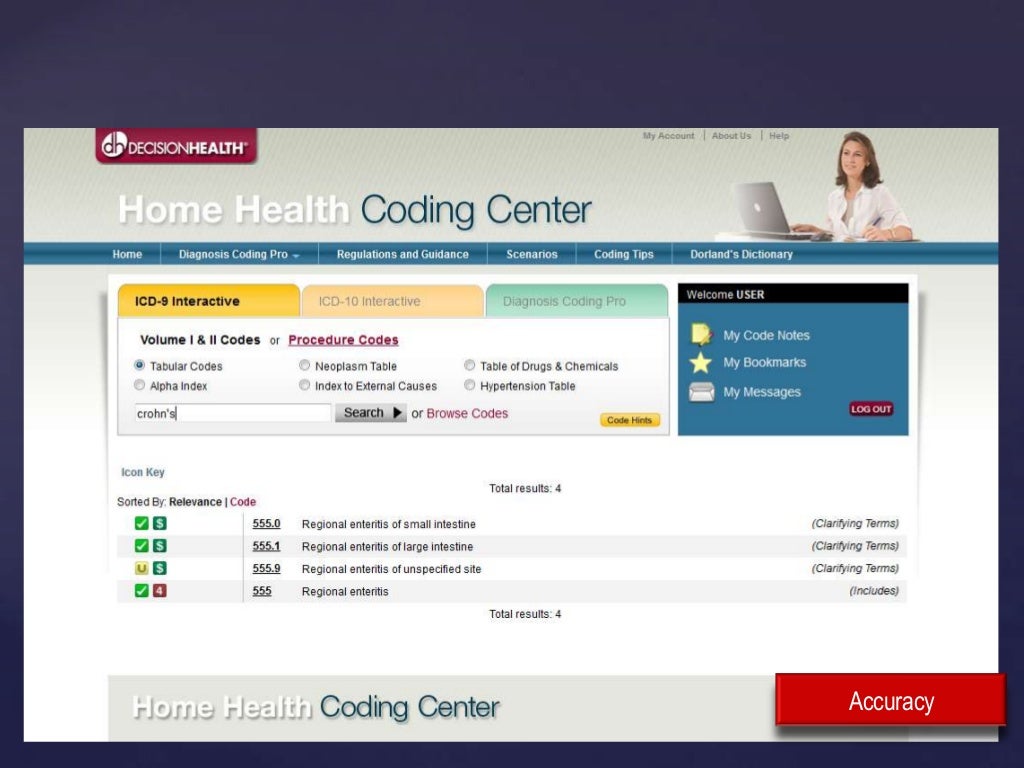Click the search input containing crohn's
1024x768 pixels.
[x=232, y=413]
